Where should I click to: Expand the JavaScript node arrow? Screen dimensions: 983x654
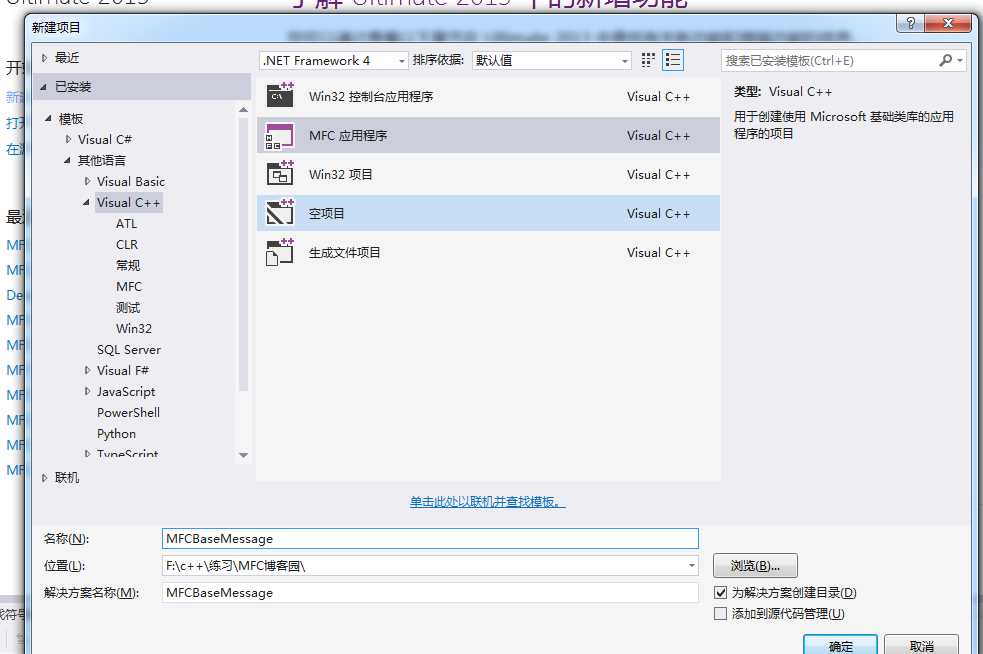pos(87,391)
